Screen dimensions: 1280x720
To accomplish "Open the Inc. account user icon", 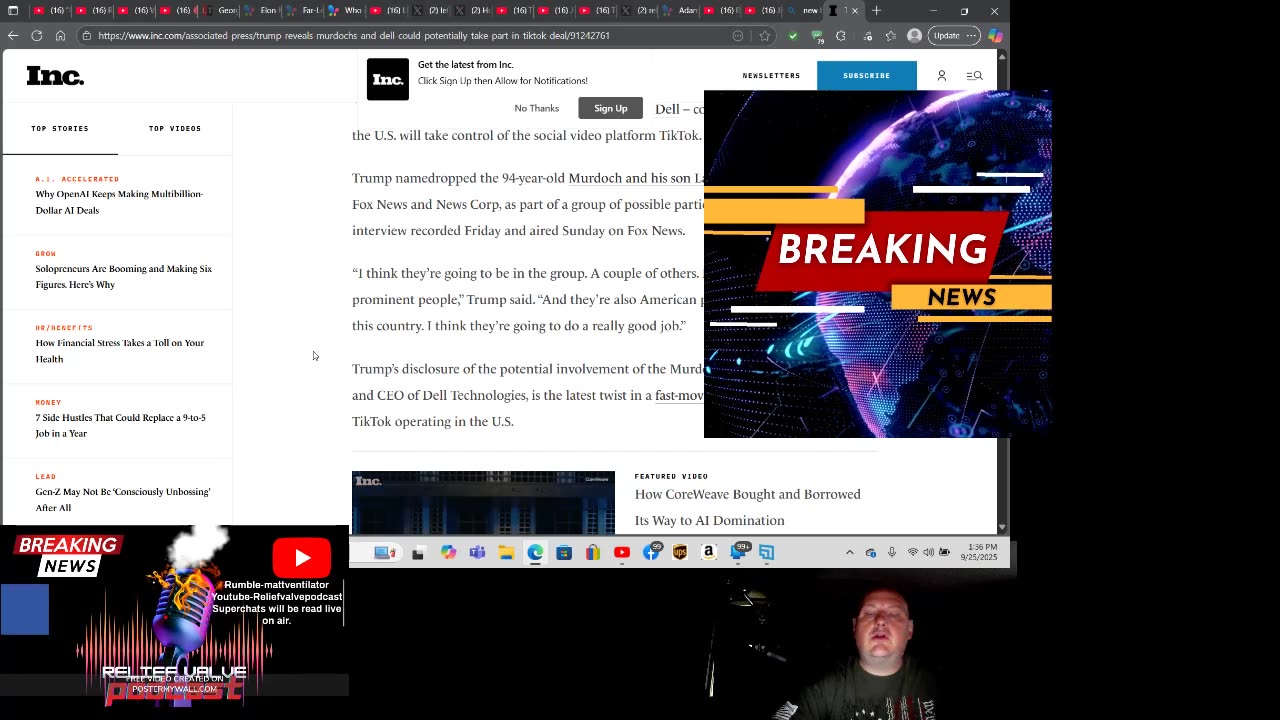I will (x=942, y=76).
